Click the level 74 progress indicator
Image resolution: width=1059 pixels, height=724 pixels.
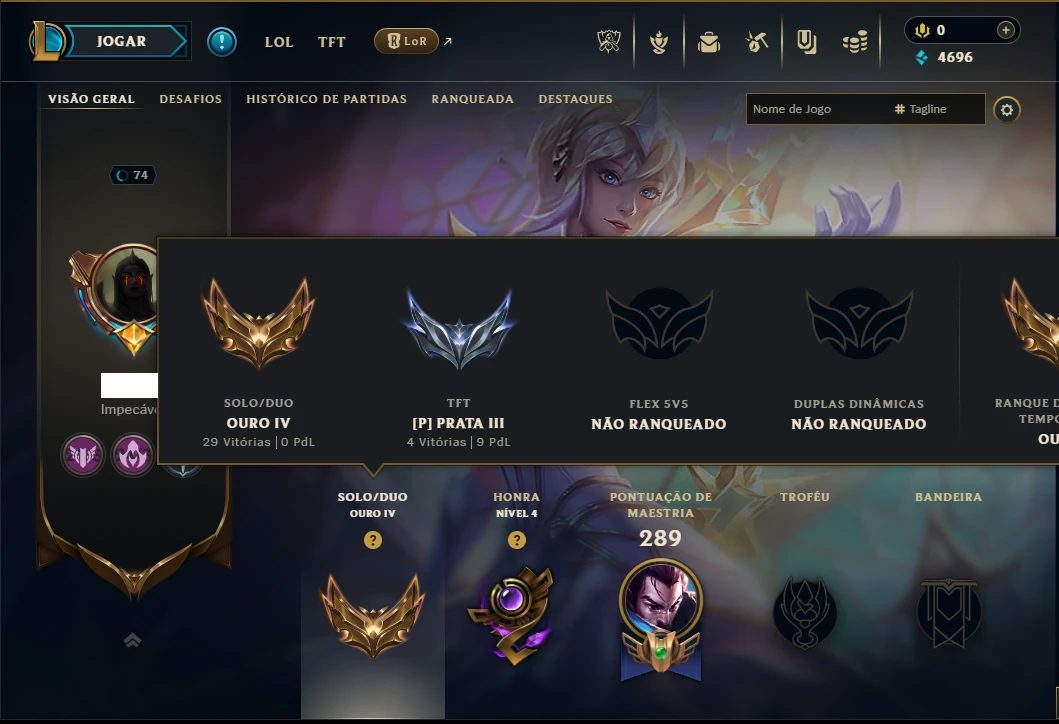point(133,175)
